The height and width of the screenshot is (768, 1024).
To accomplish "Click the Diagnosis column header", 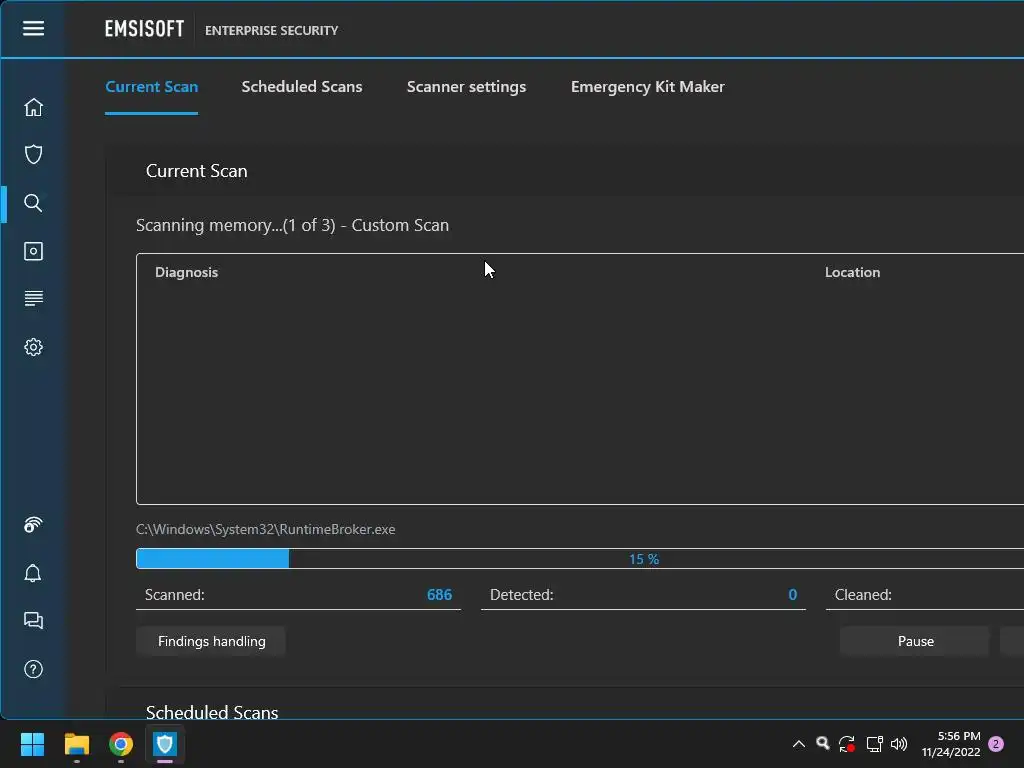I will tap(186, 272).
